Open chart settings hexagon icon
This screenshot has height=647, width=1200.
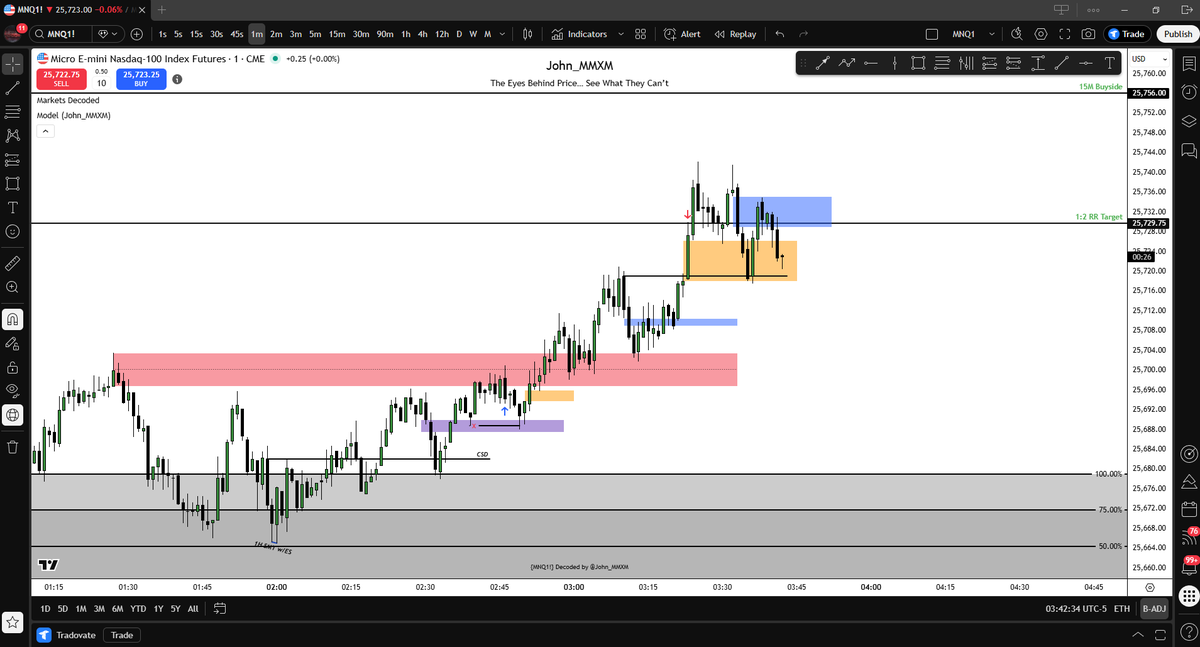1041,34
